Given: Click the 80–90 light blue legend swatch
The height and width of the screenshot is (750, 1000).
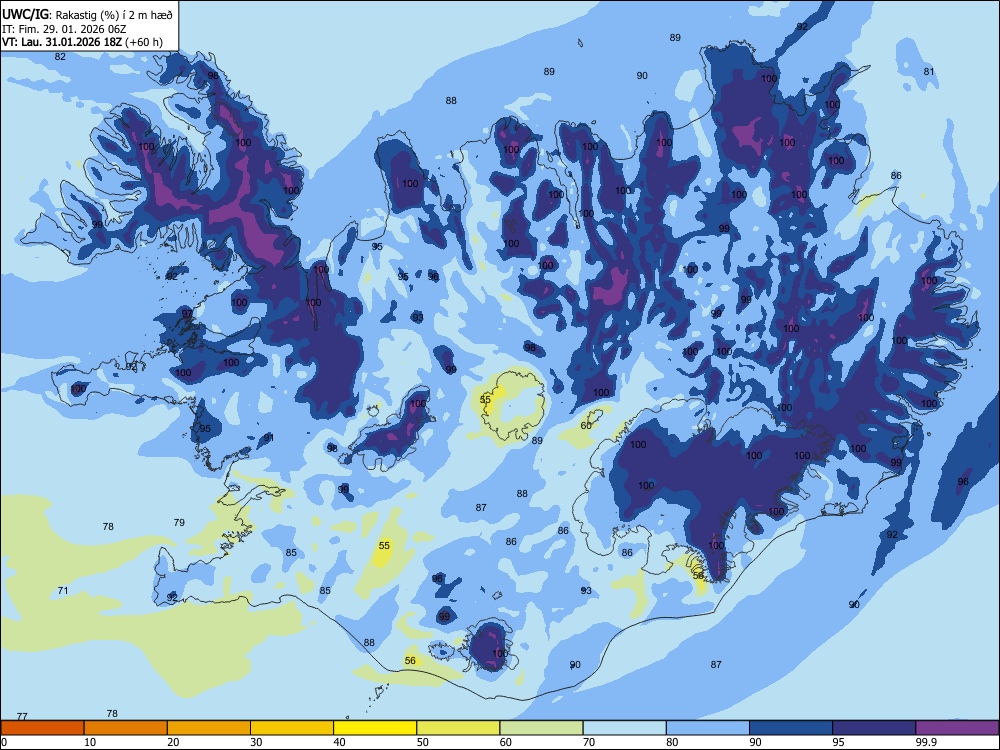Looking at the screenshot, I should coord(708,728).
